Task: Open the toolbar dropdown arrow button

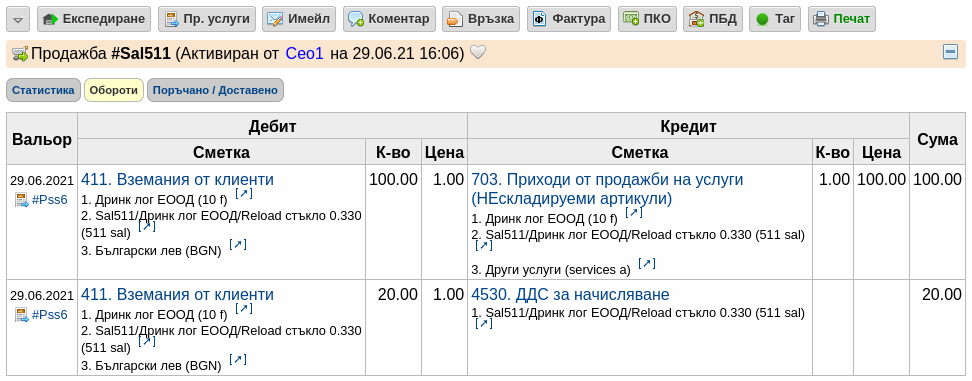Action: point(18,19)
